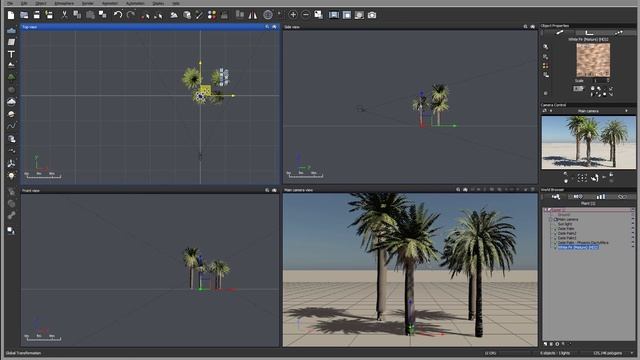Click the camera render icon in top toolbar

[372, 15]
